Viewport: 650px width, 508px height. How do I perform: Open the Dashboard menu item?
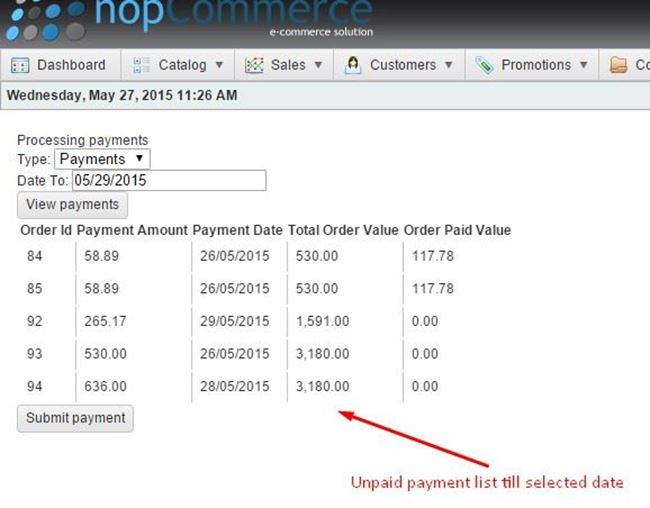tap(61, 65)
